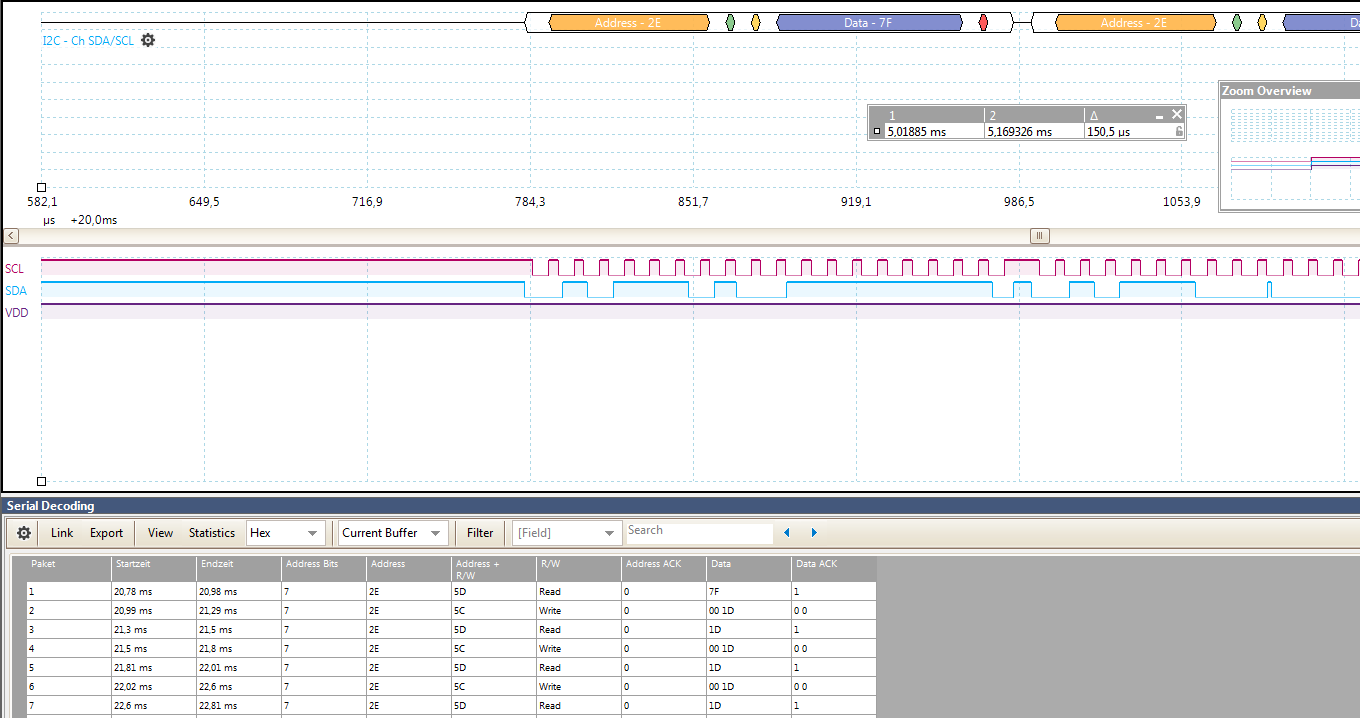Toggle the ruler checkbox beside 5,01885 ms
Image resolution: width=1360 pixels, height=718 pixels.
pyautogui.click(x=877, y=131)
